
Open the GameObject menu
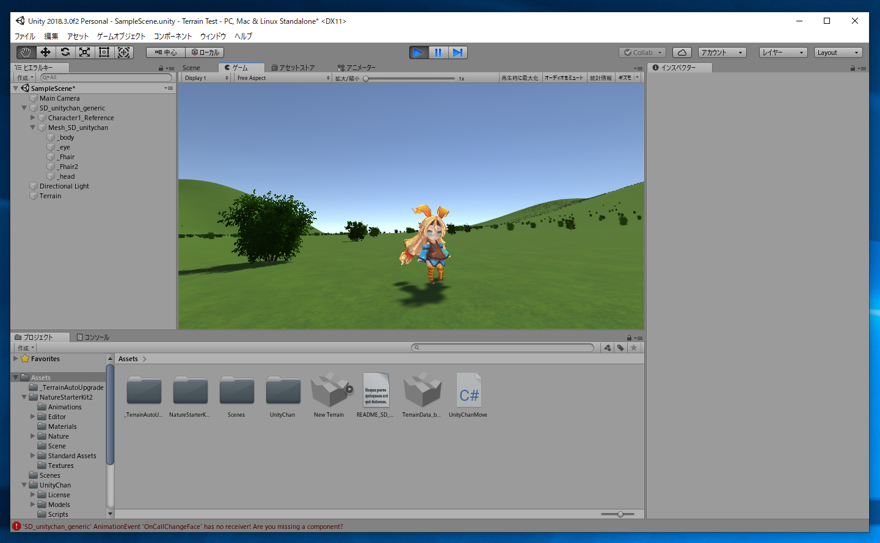click(x=121, y=36)
